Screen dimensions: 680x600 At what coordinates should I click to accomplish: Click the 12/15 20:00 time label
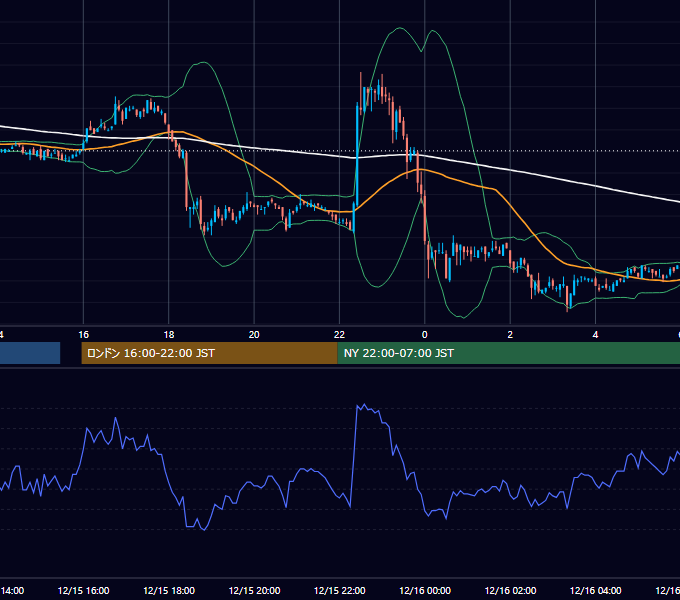pyautogui.click(x=254, y=590)
